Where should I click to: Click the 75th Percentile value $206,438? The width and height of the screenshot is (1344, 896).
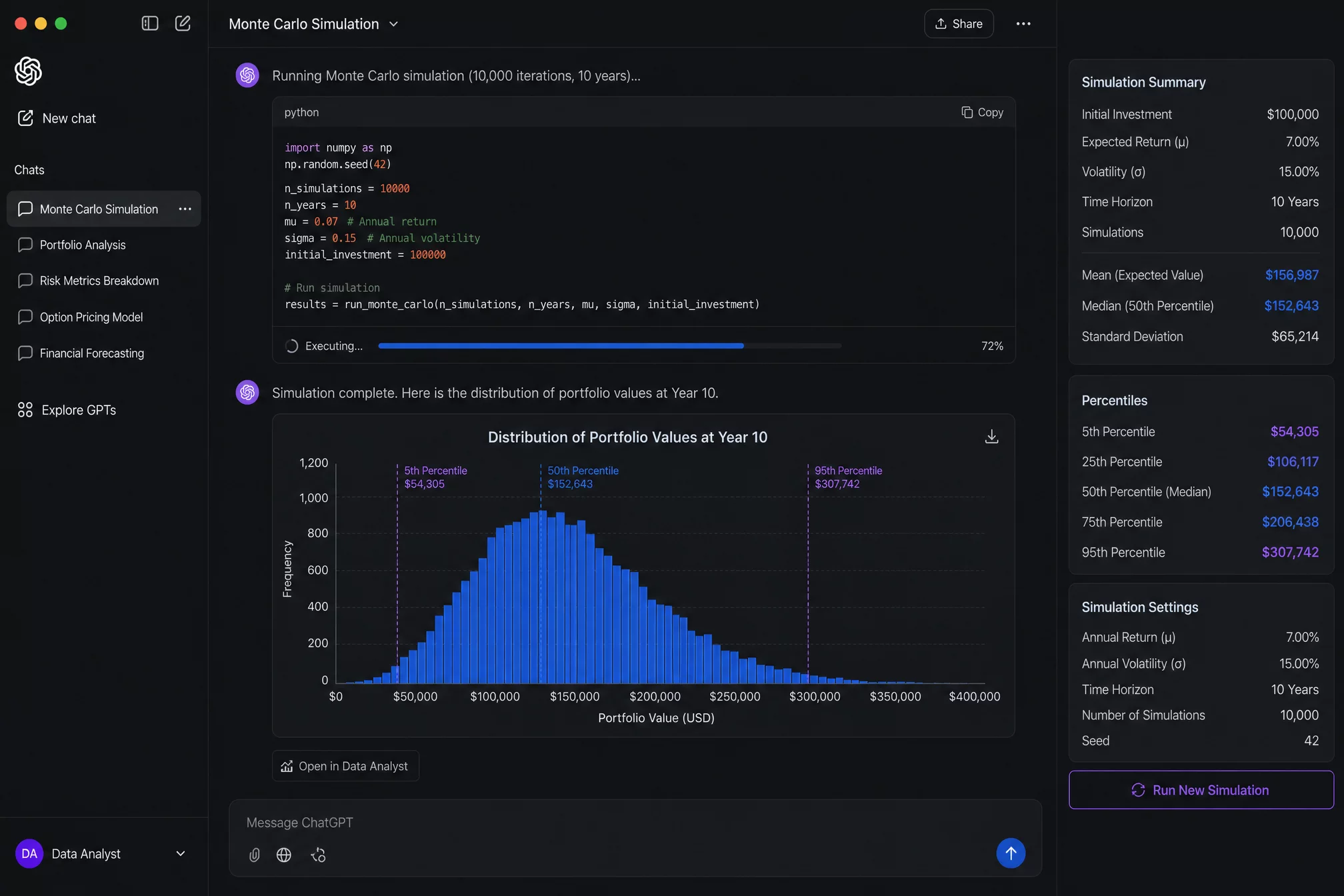[x=1290, y=522]
